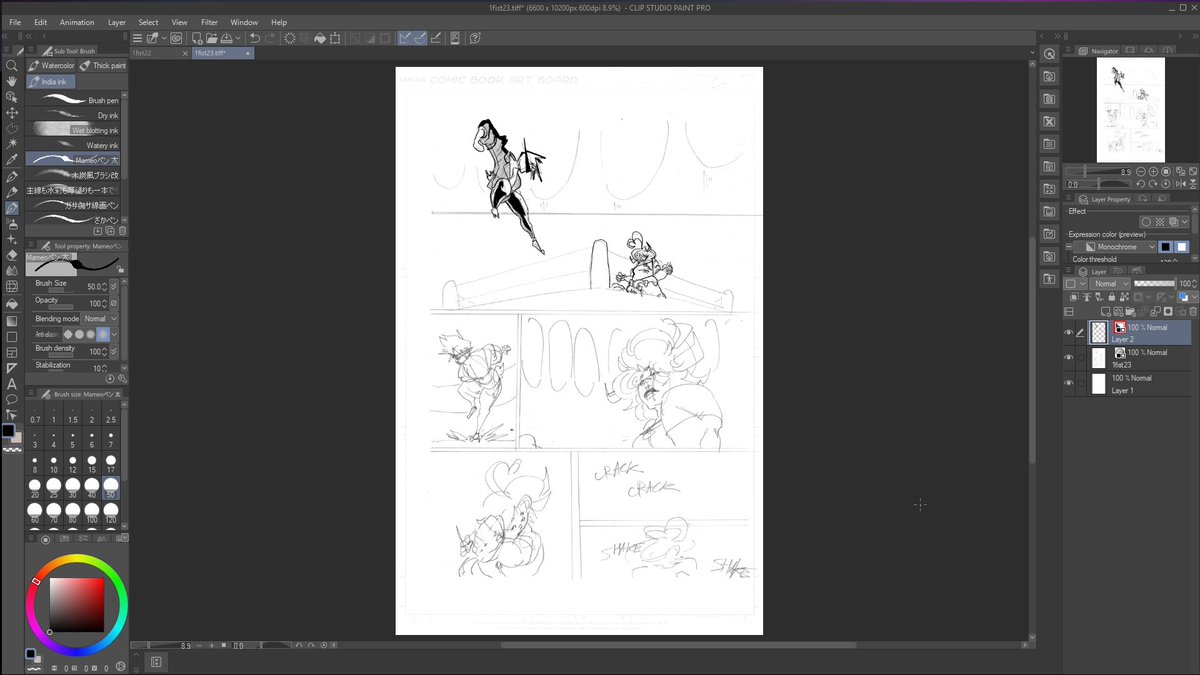Hide the Layer 2 layer
The image size is (1200, 675).
pyautogui.click(x=1068, y=333)
